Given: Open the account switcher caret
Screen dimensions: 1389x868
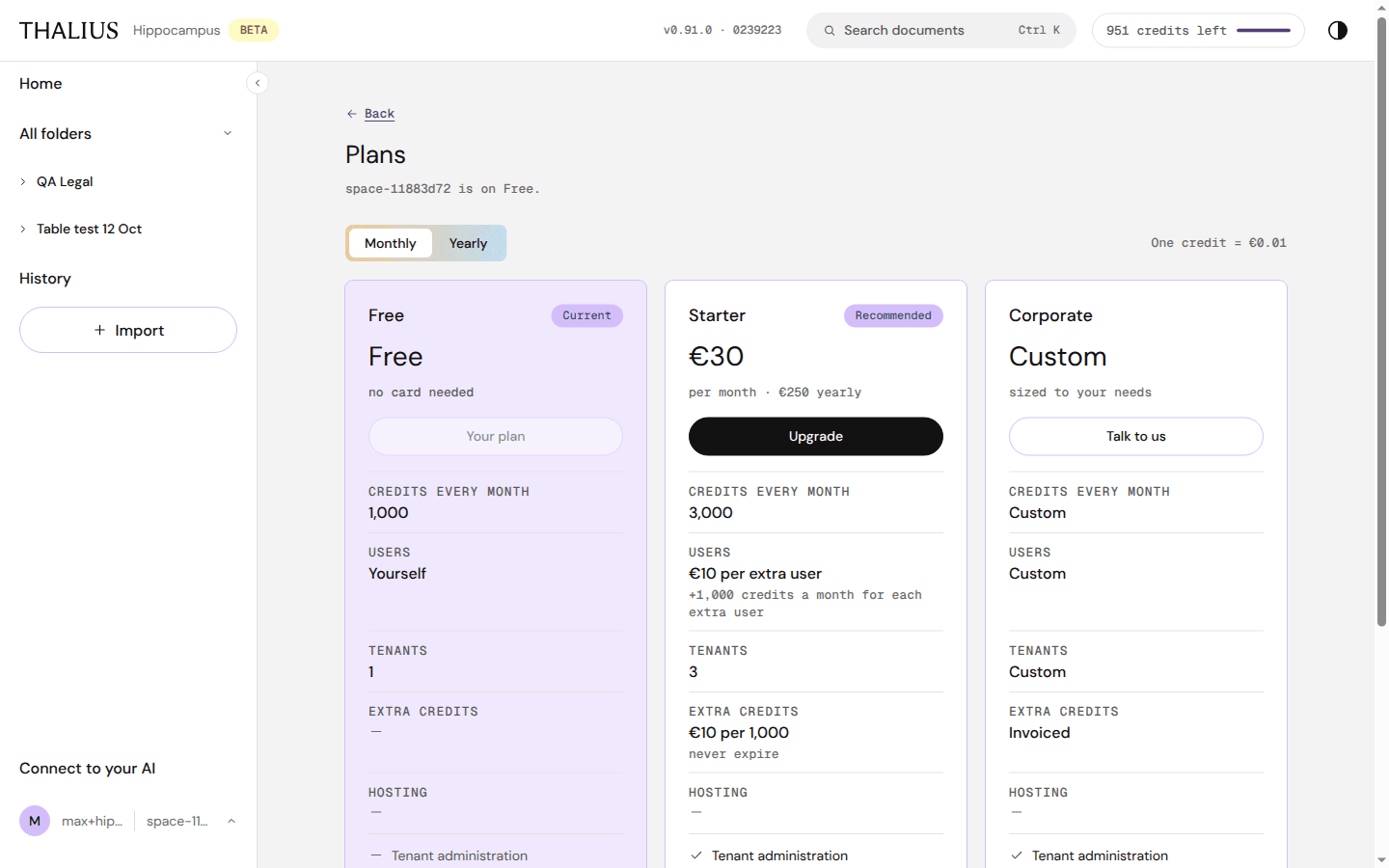Looking at the screenshot, I should [231, 821].
